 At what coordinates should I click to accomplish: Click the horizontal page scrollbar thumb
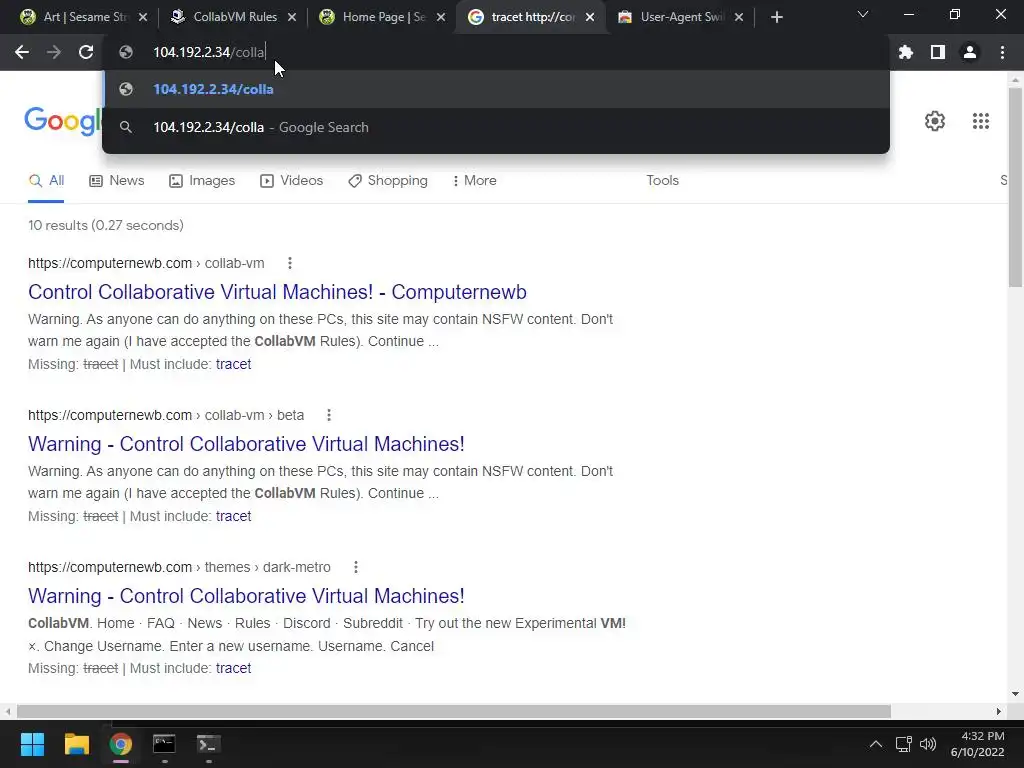(454, 711)
